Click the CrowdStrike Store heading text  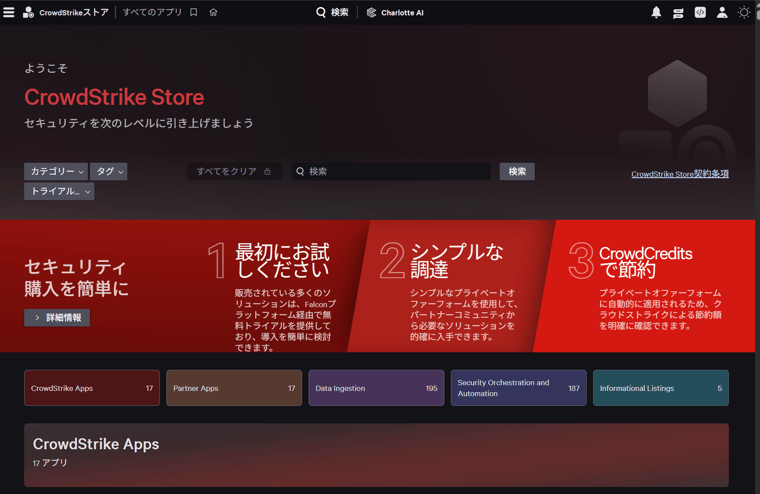114,97
